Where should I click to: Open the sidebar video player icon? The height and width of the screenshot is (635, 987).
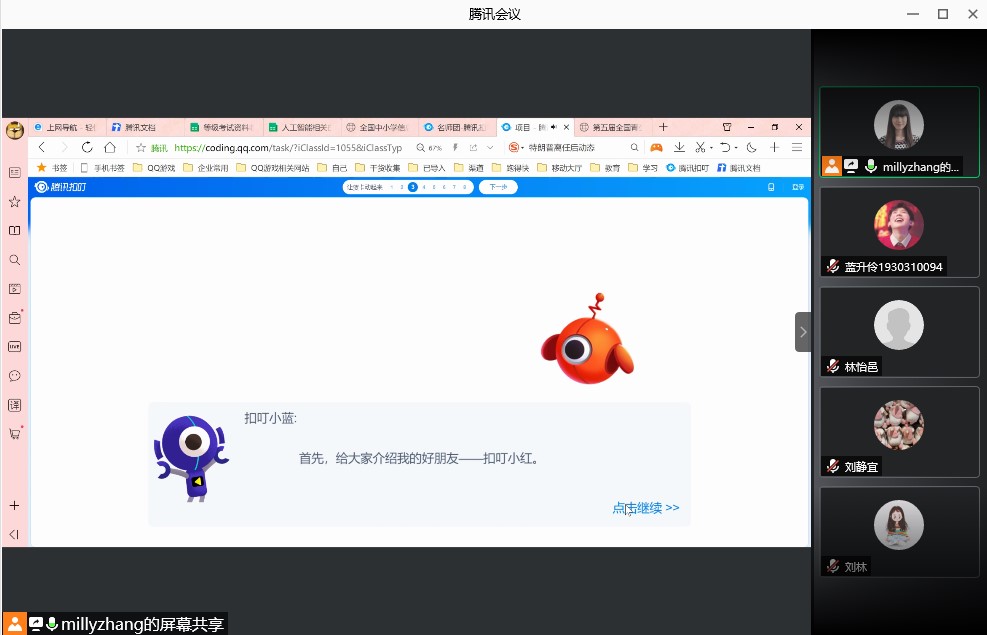[14, 289]
